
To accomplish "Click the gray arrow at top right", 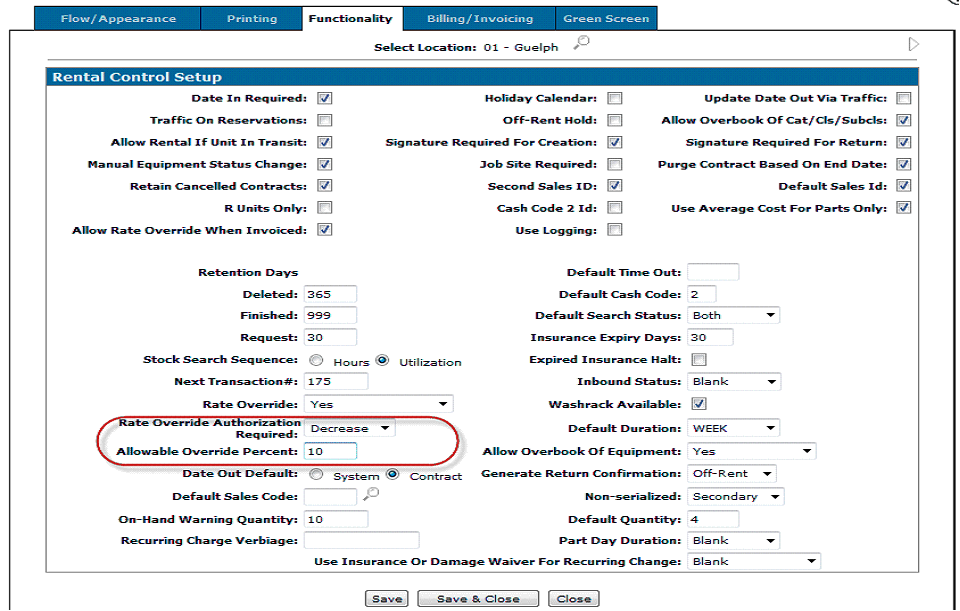I will pyautogui.click(x=913, y=45).
